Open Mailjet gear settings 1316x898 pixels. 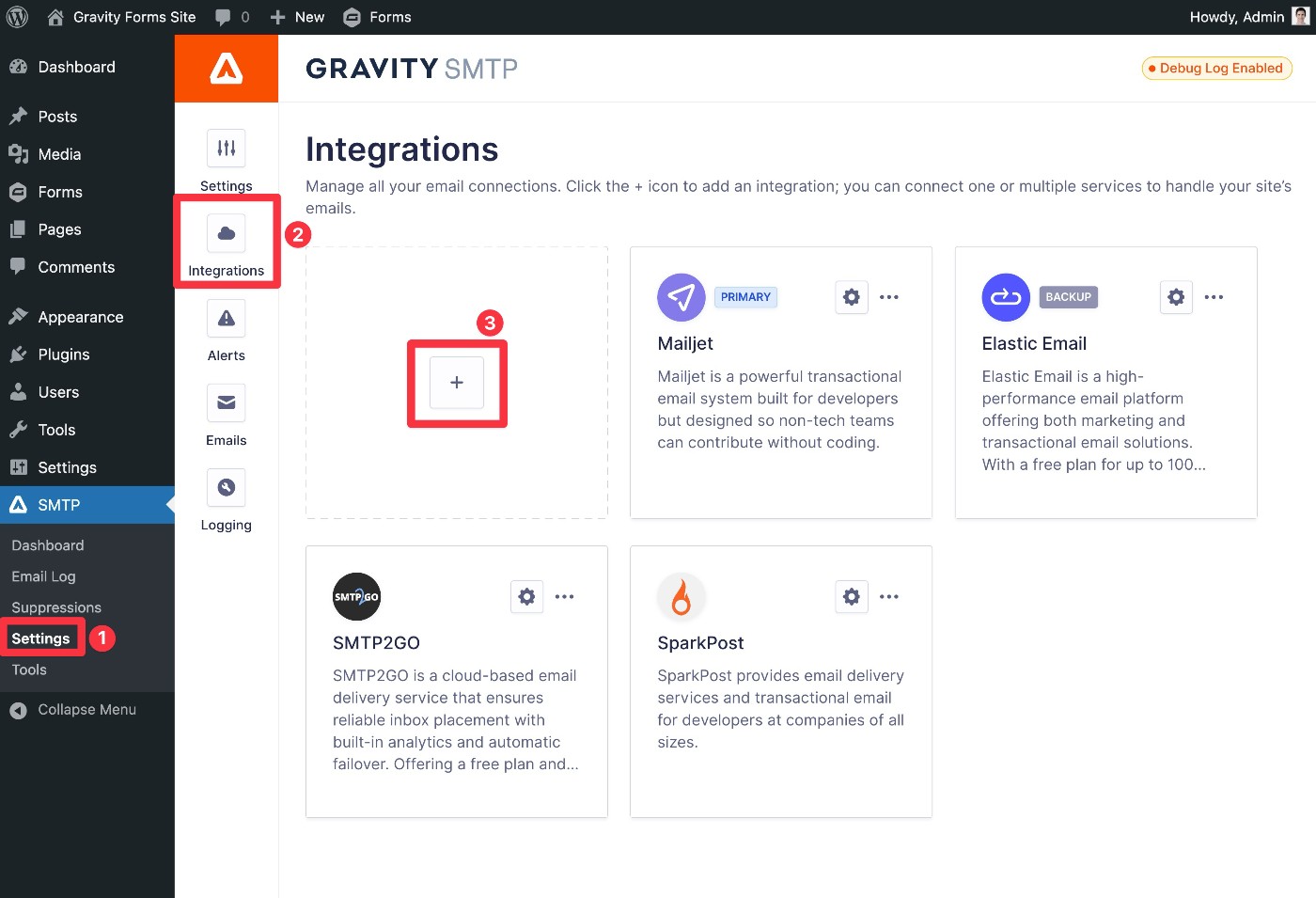tap(852, 297)
